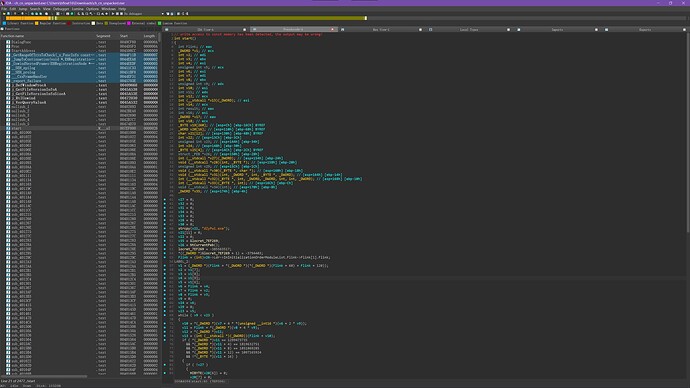The width and height of the screenshot is (690, 388).
Task: Click the Lumina function legend swatch
Action: (x=160, y=23)
